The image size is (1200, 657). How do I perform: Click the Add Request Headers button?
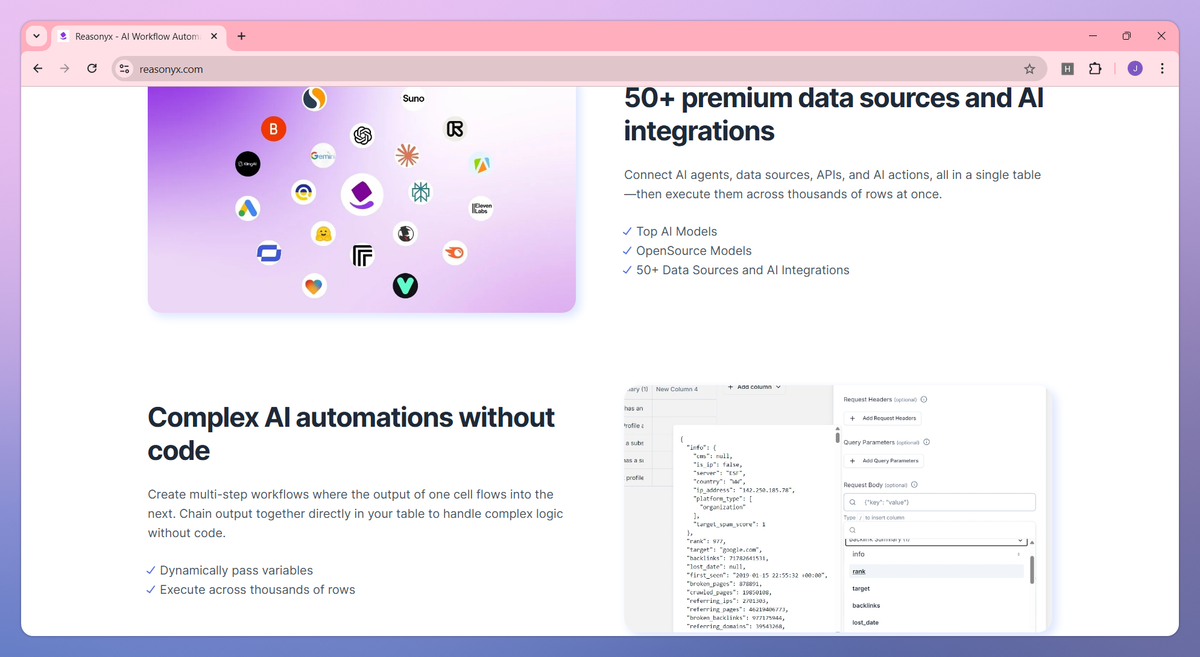pyautogui.click(x=883, y=418)
